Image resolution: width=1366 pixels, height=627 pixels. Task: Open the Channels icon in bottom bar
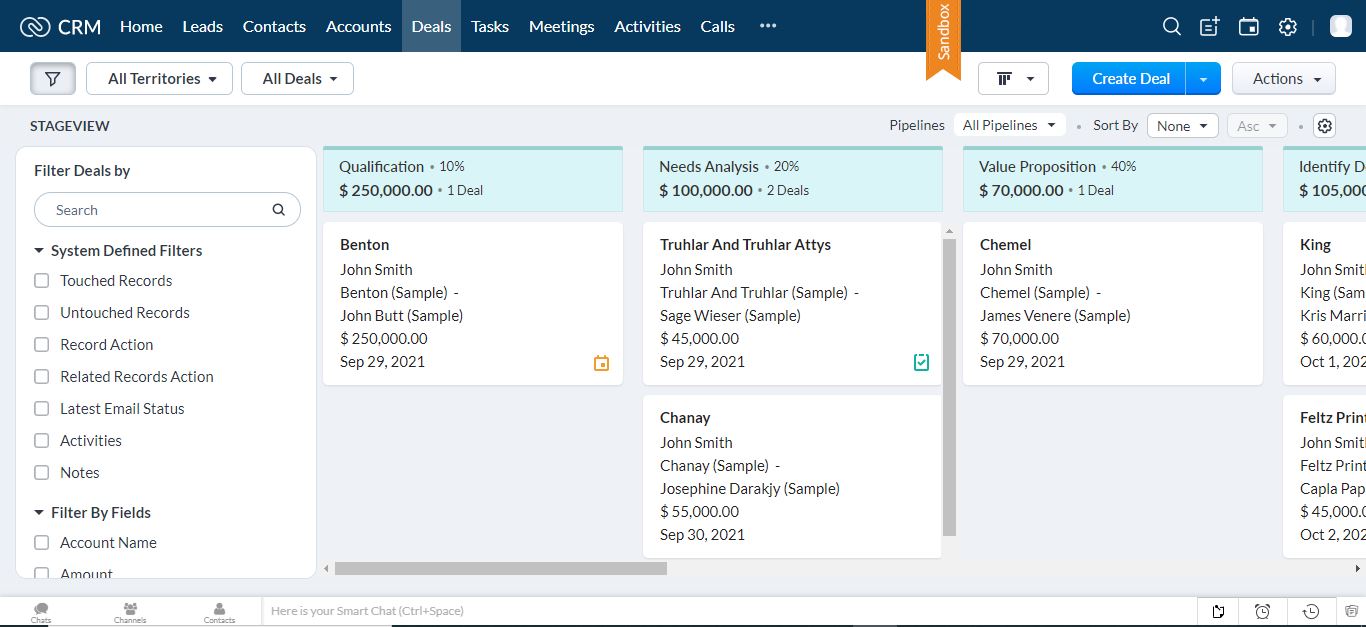coord(130,611)
